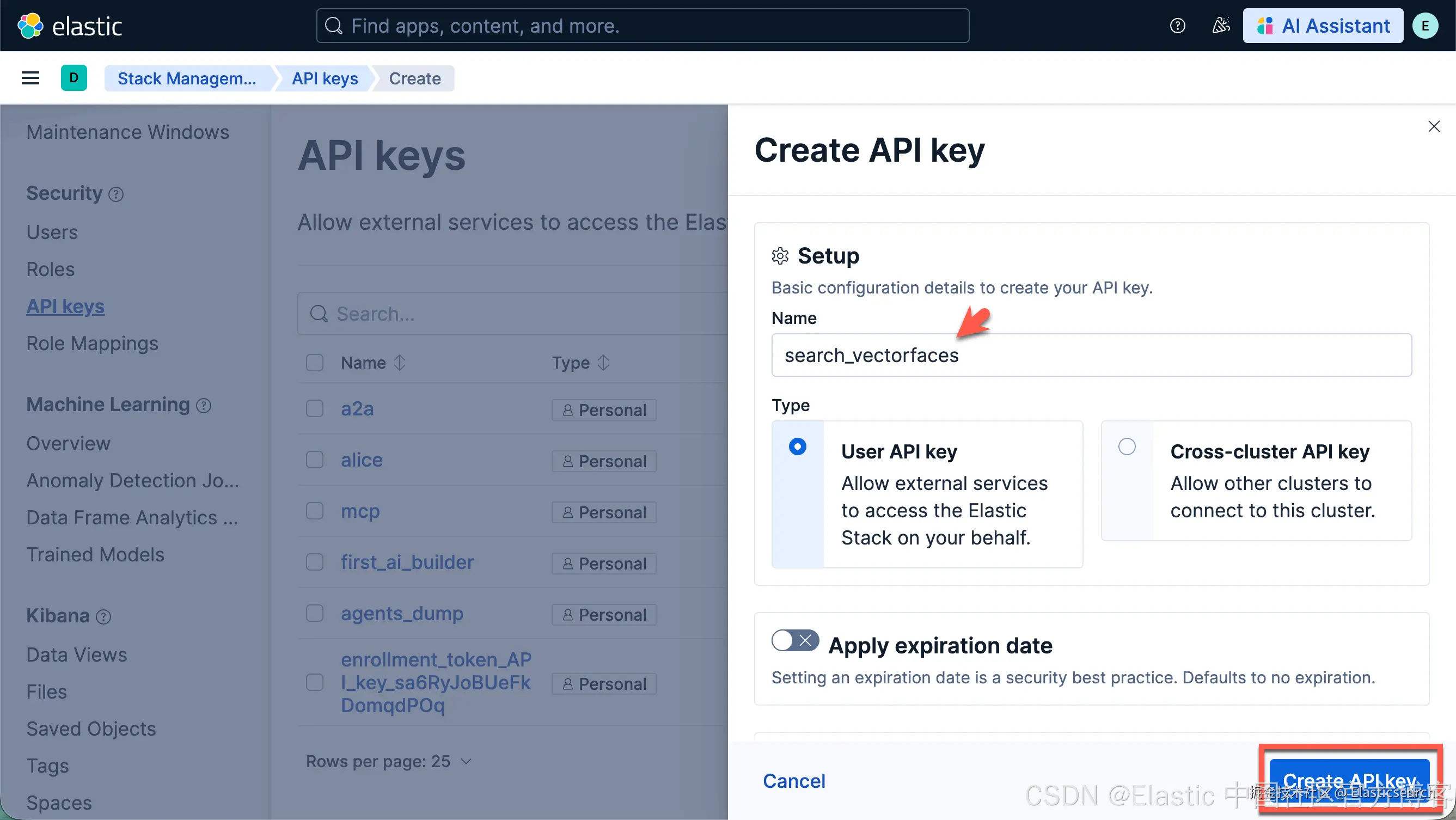Open the Stack Management breadcrumb

coord(187,78)
